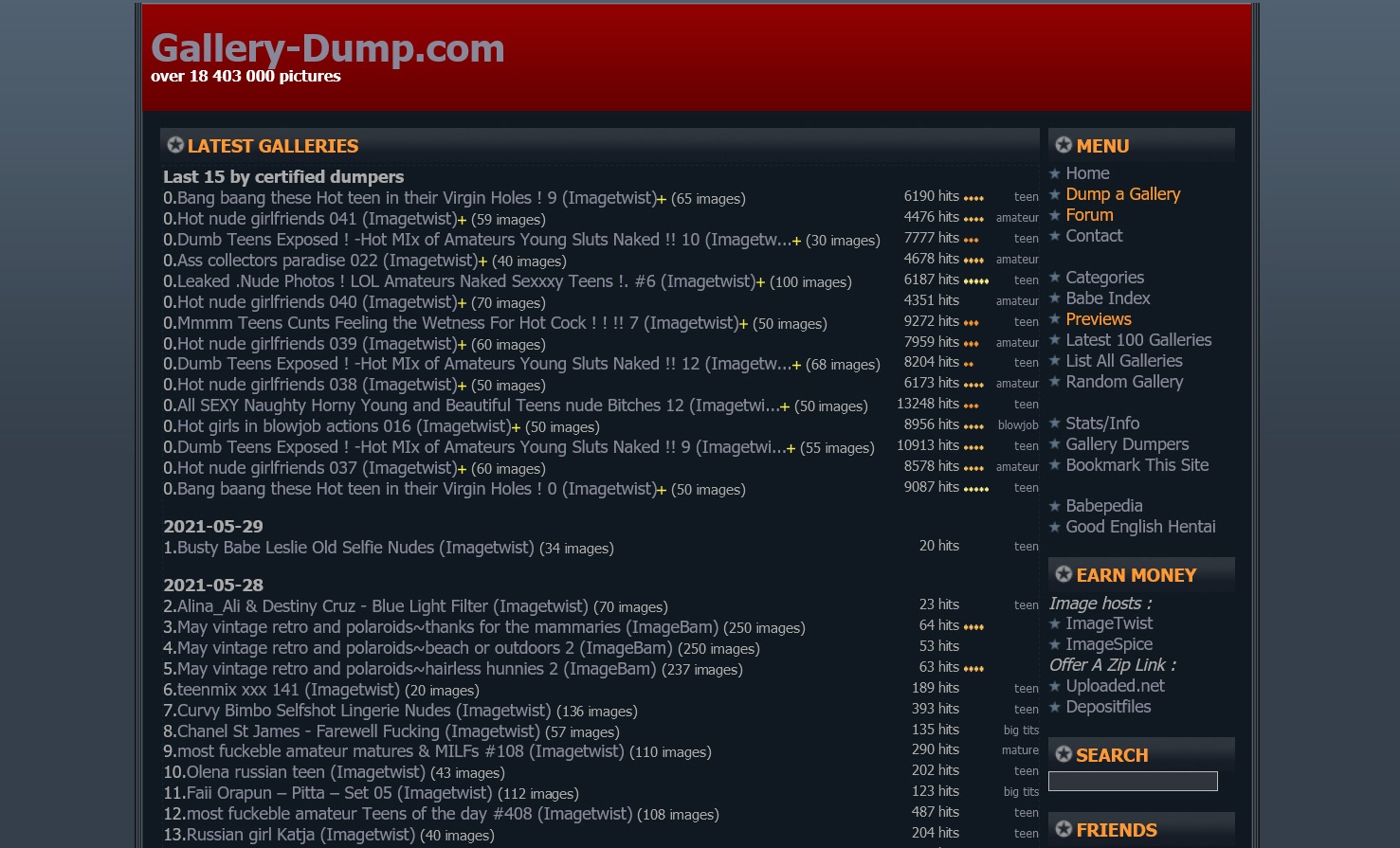Click the star icon beside Home

click(1054, 174)
